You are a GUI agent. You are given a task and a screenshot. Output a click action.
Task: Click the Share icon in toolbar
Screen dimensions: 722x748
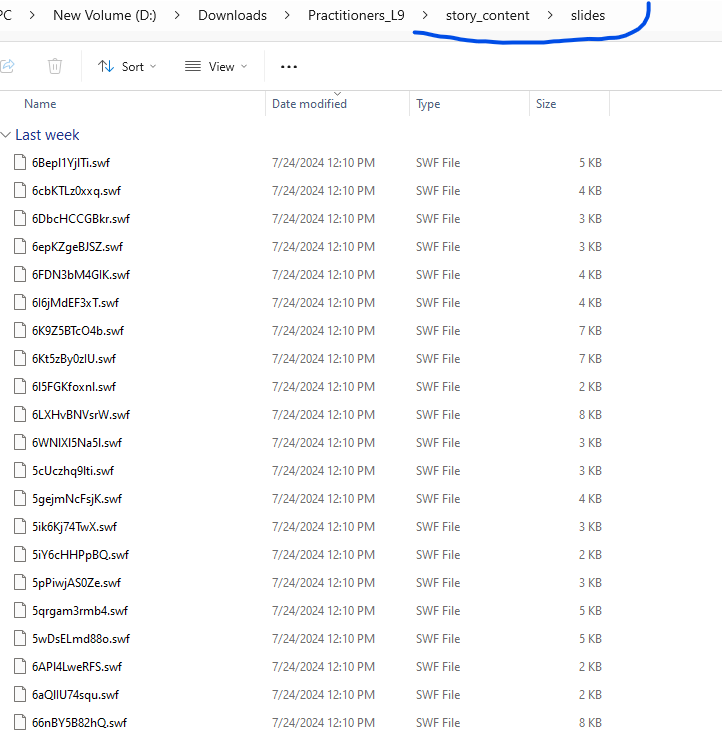7,66
